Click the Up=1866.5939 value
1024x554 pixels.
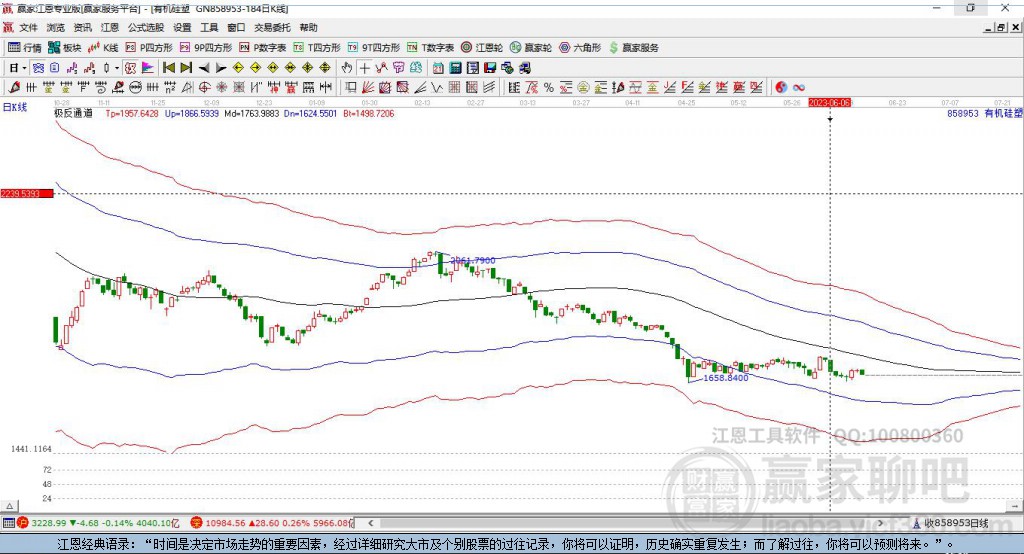click(191, 114)
